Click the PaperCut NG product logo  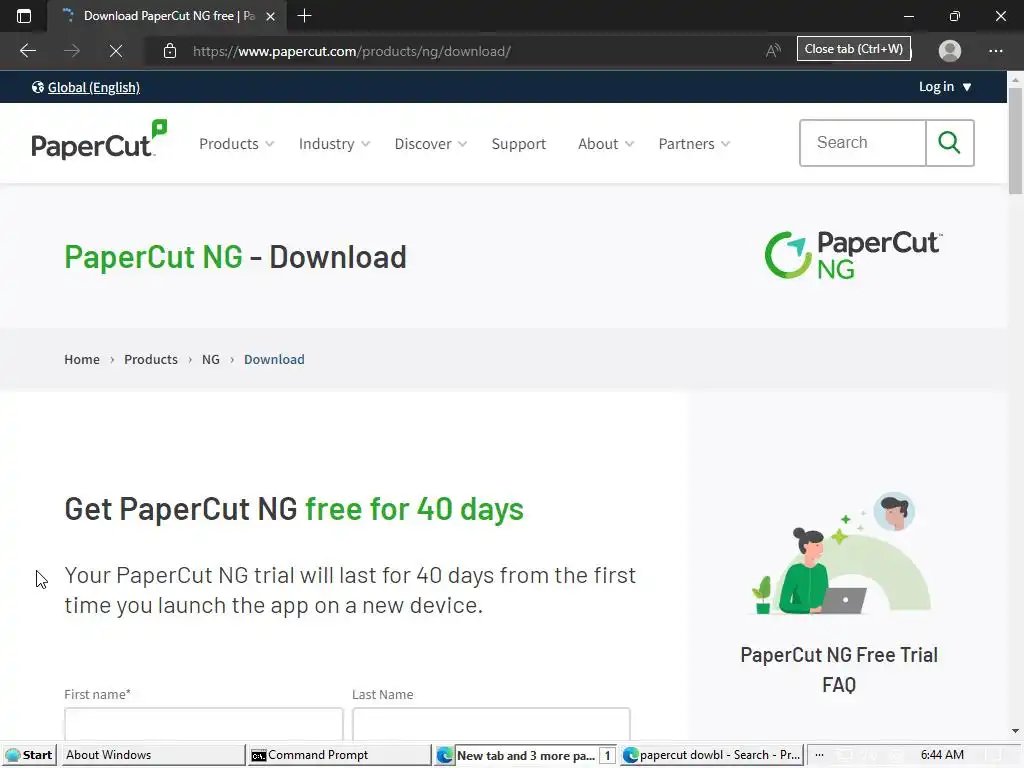854,255
